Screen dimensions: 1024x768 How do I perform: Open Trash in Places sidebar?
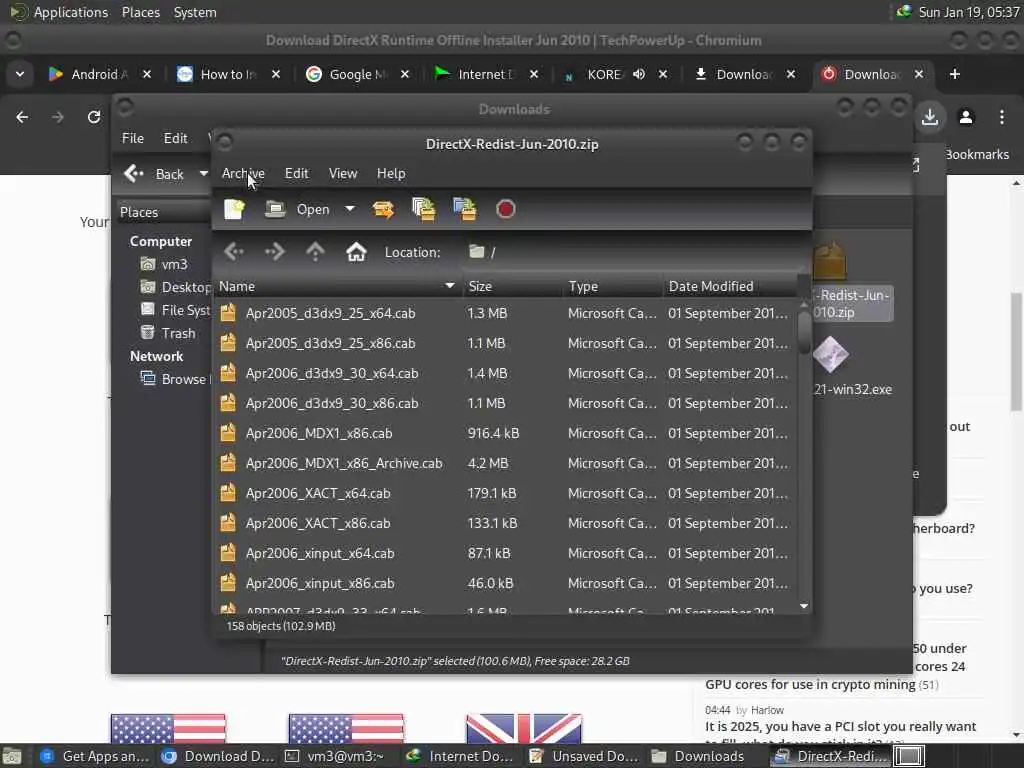pos(168,333)
